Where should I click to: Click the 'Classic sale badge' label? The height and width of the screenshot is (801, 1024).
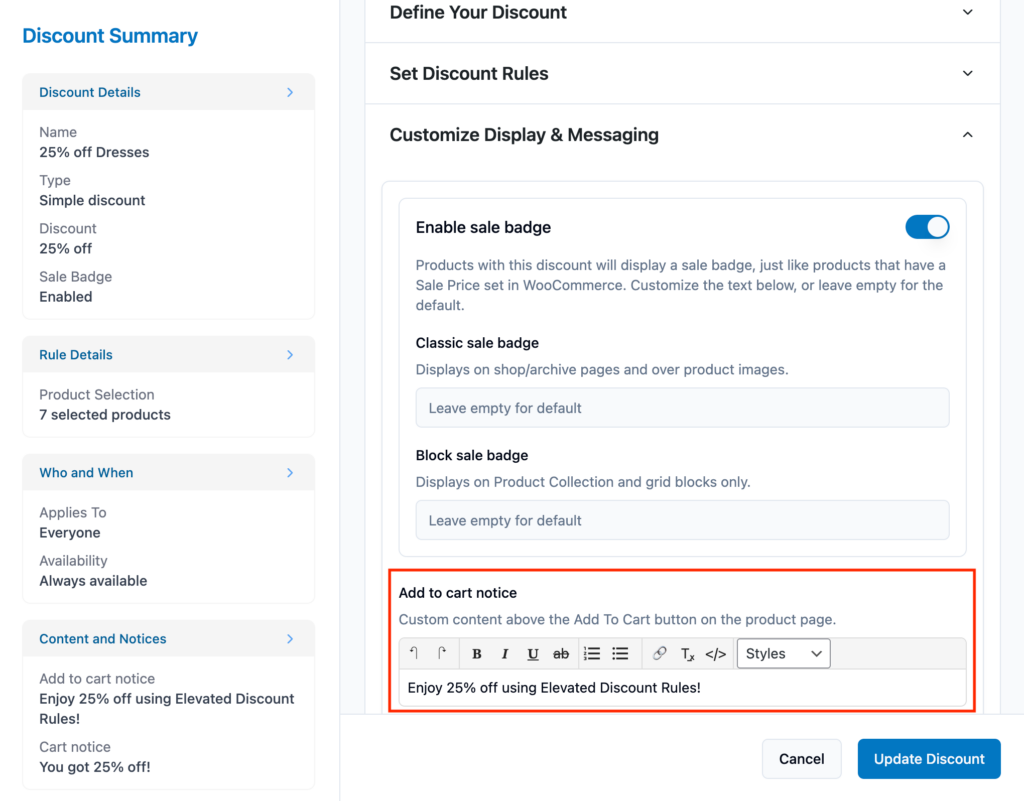point(477,343)
